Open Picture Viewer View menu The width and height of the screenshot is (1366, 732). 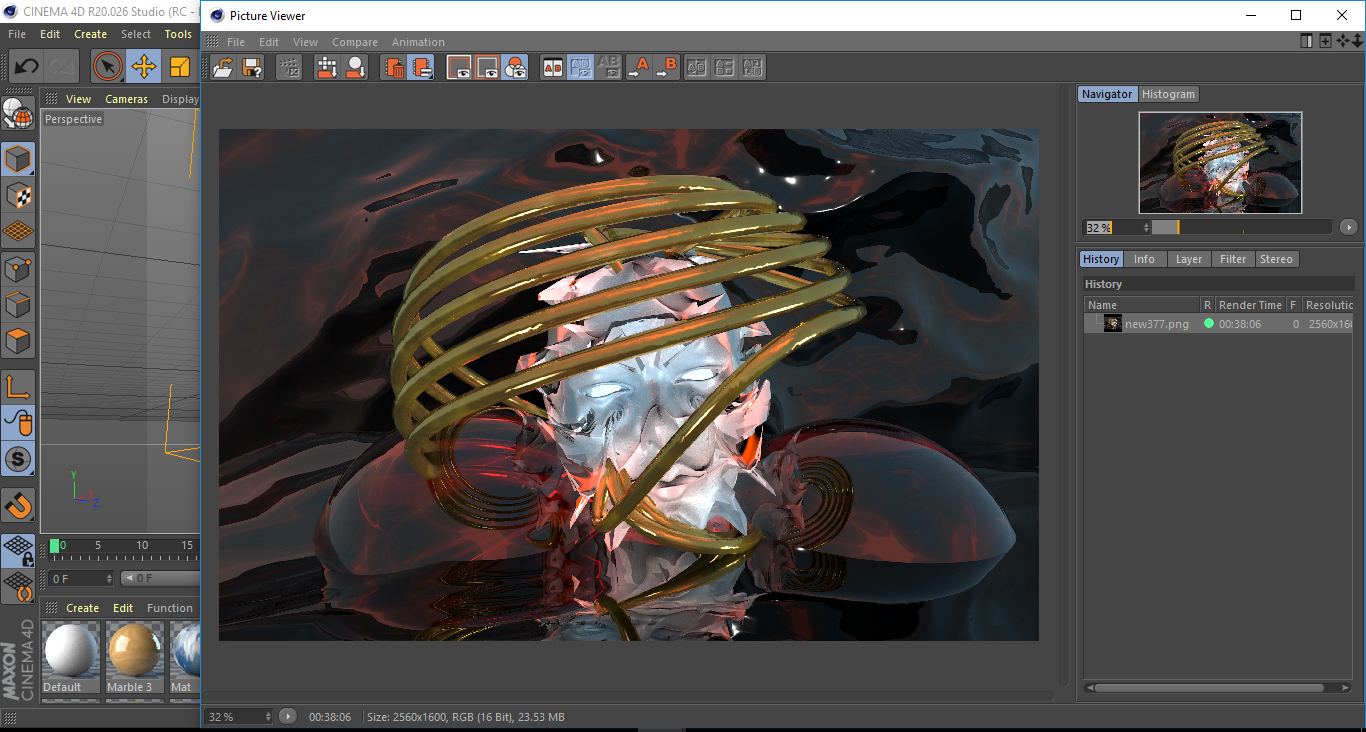305,42
